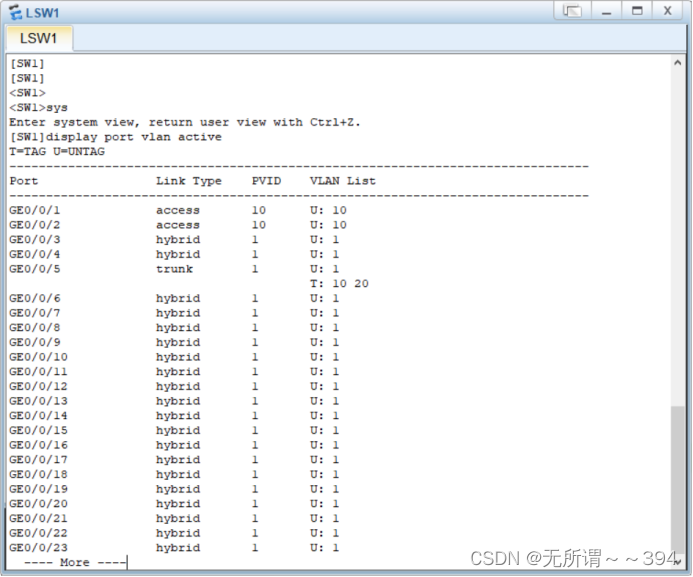Select the LSW1 terminal tab
693x577 pixels.
coord(39,38)
